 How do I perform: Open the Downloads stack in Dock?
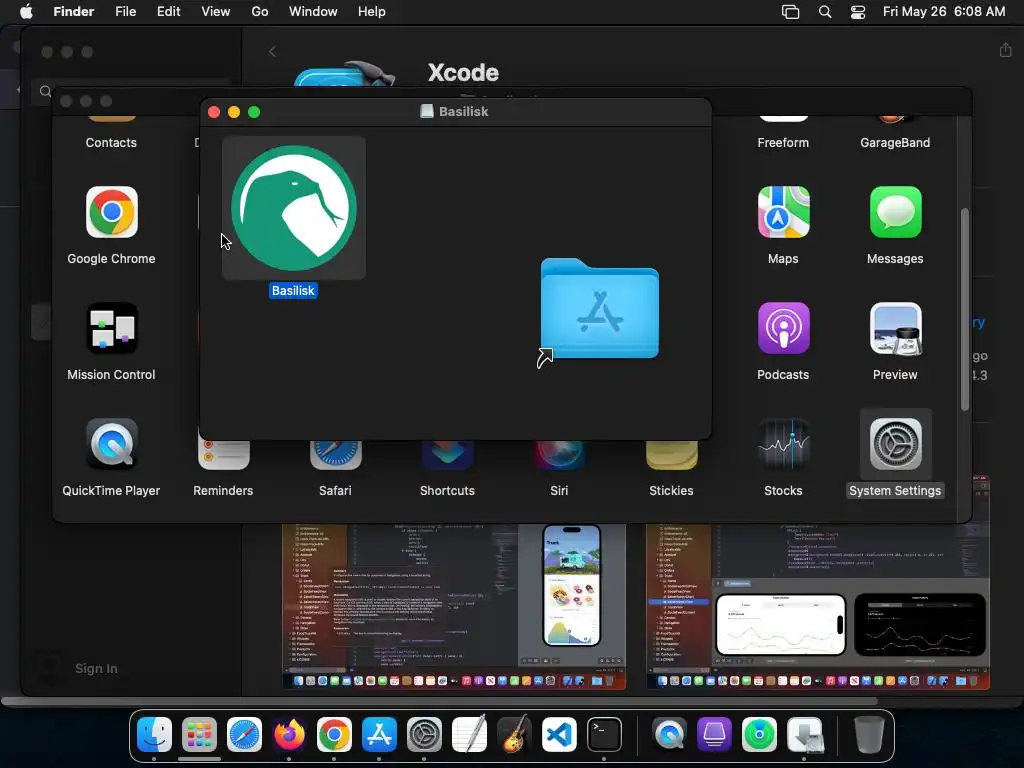(x=805, y=734)
